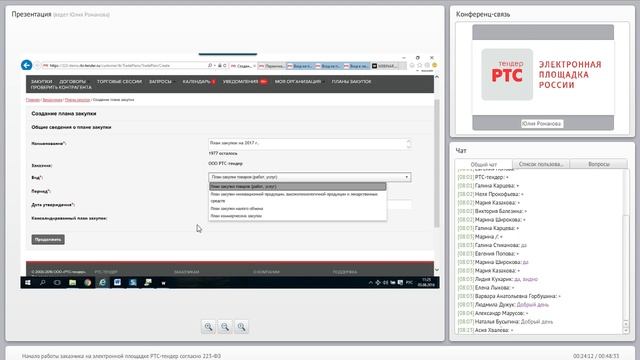This screenshot has width=640, height=360.
Task: Click chat message from Виктория Балезина
Action: [492, 211]
